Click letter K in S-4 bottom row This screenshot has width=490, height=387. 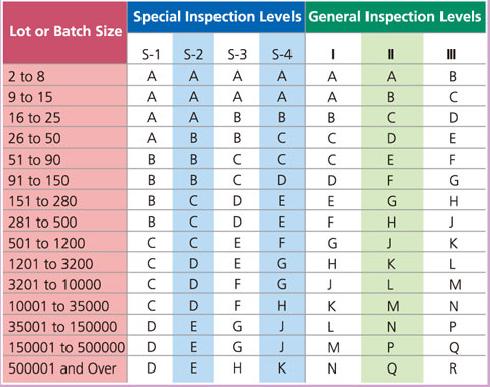(282, 368)
